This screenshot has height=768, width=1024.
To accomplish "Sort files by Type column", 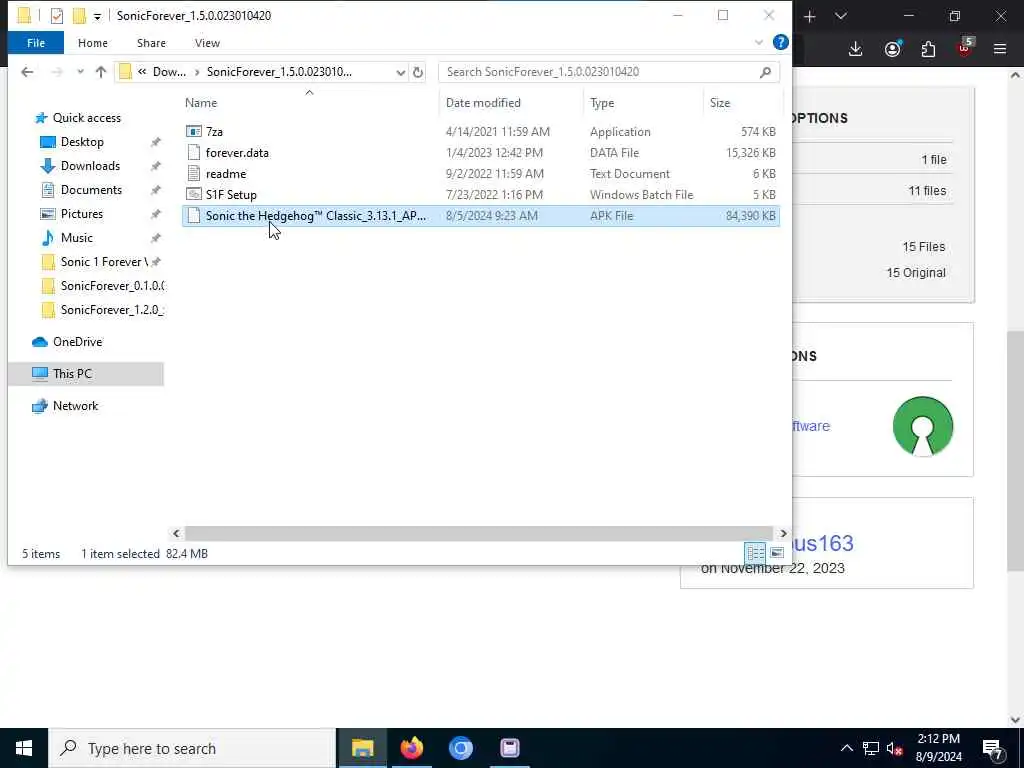I will click(x=643, y=103).
